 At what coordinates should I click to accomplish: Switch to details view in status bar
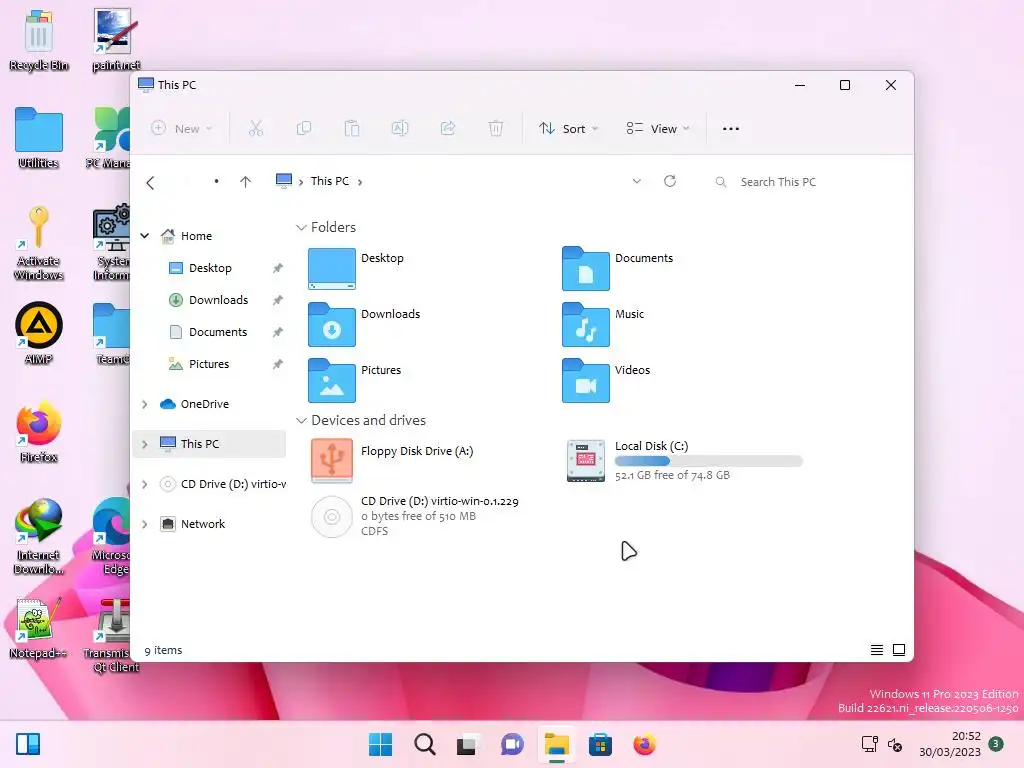877,650
